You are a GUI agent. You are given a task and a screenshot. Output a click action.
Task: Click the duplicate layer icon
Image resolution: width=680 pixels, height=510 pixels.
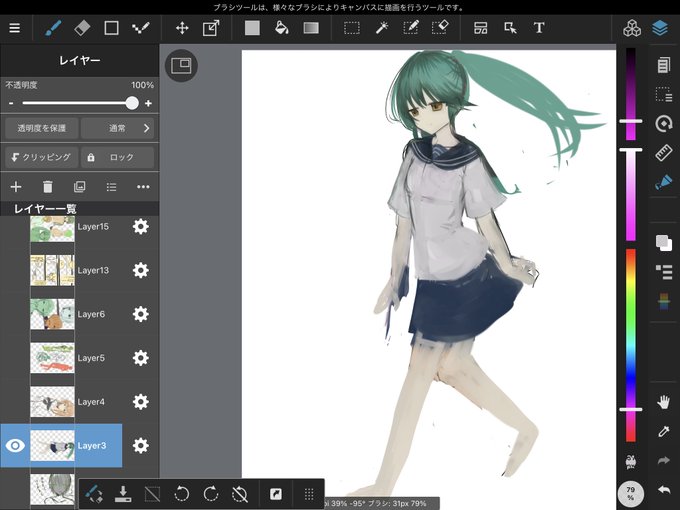pyautogui.click(x=79, y=187)
